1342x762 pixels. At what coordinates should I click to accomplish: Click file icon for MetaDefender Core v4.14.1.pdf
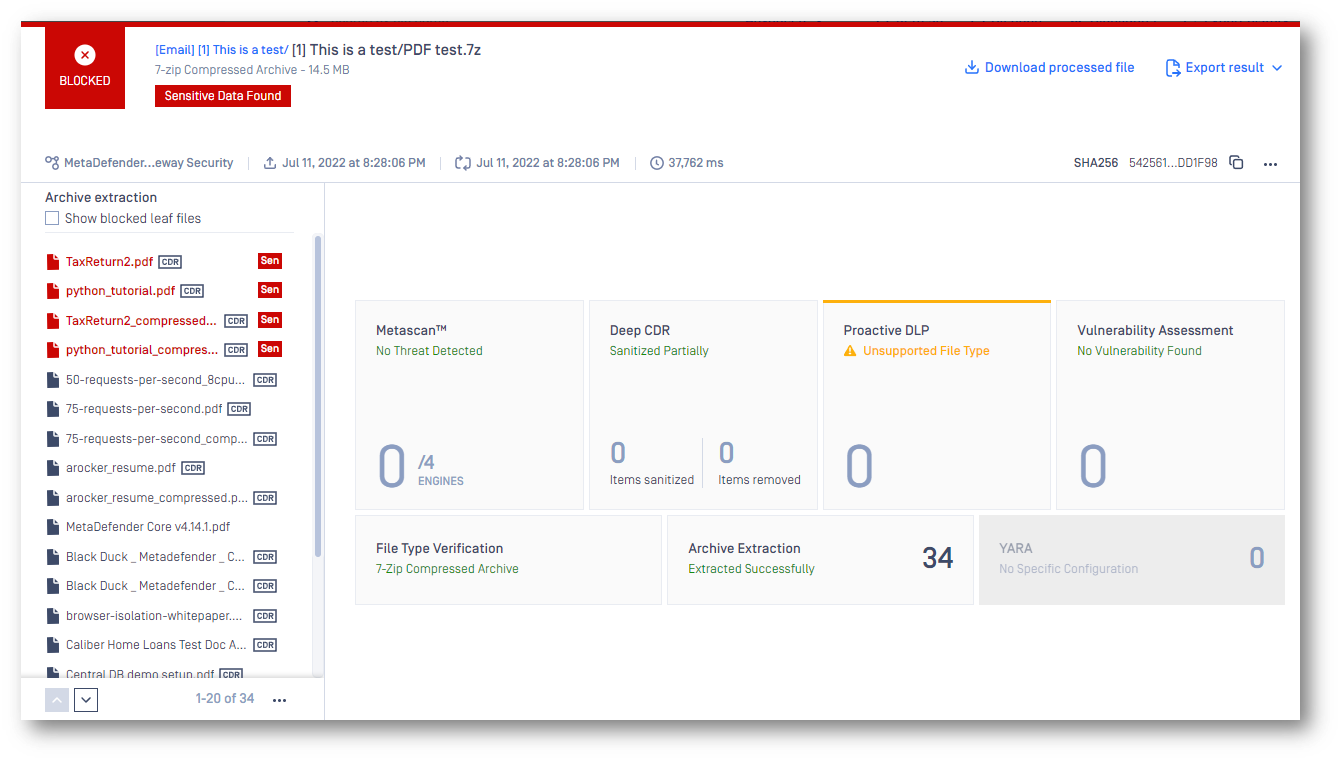[x=53, y=527]
